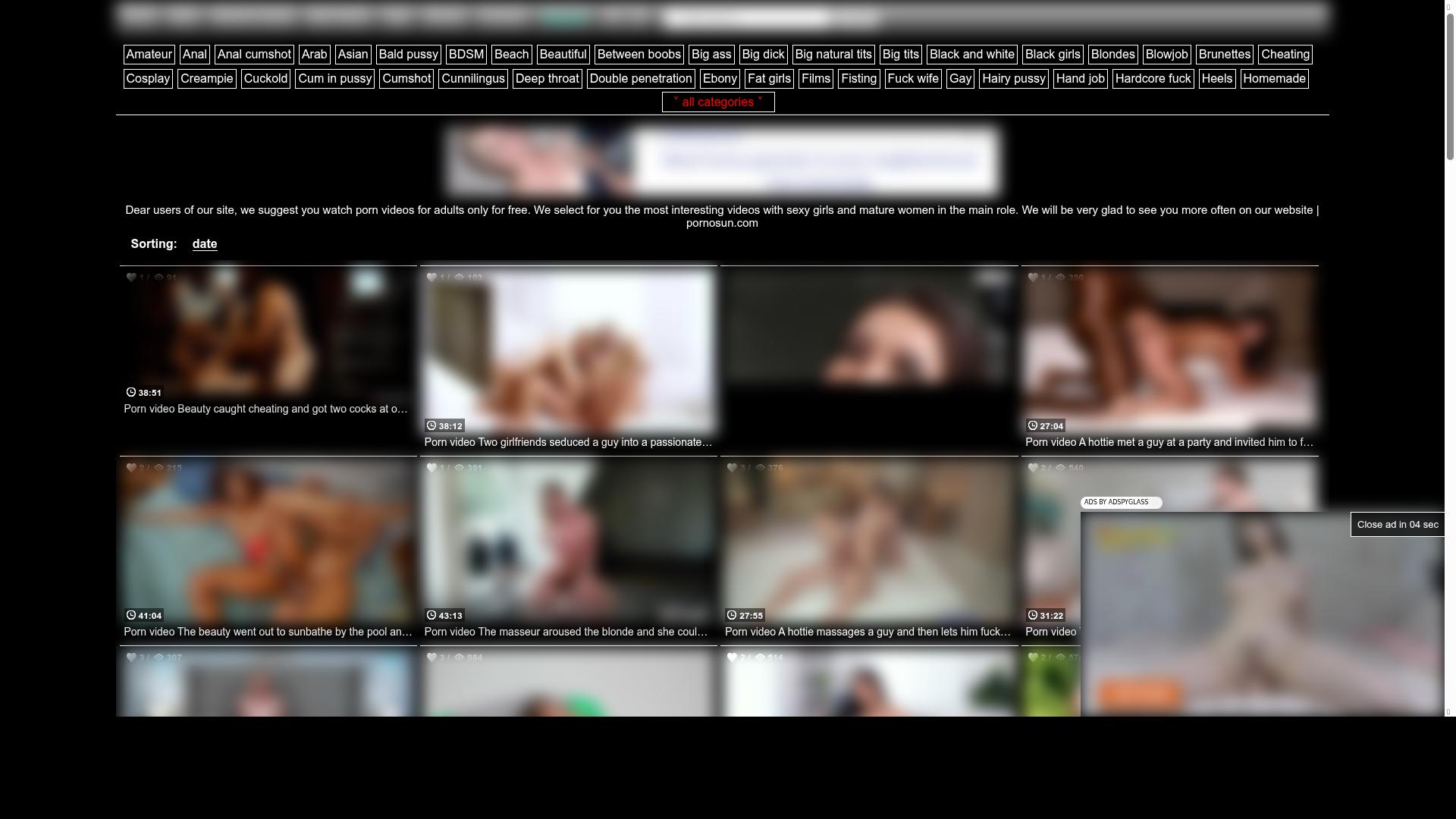1456x819 pixels.
Task: Toggle the Blowjob category filter
Action: click(1166, 54)
